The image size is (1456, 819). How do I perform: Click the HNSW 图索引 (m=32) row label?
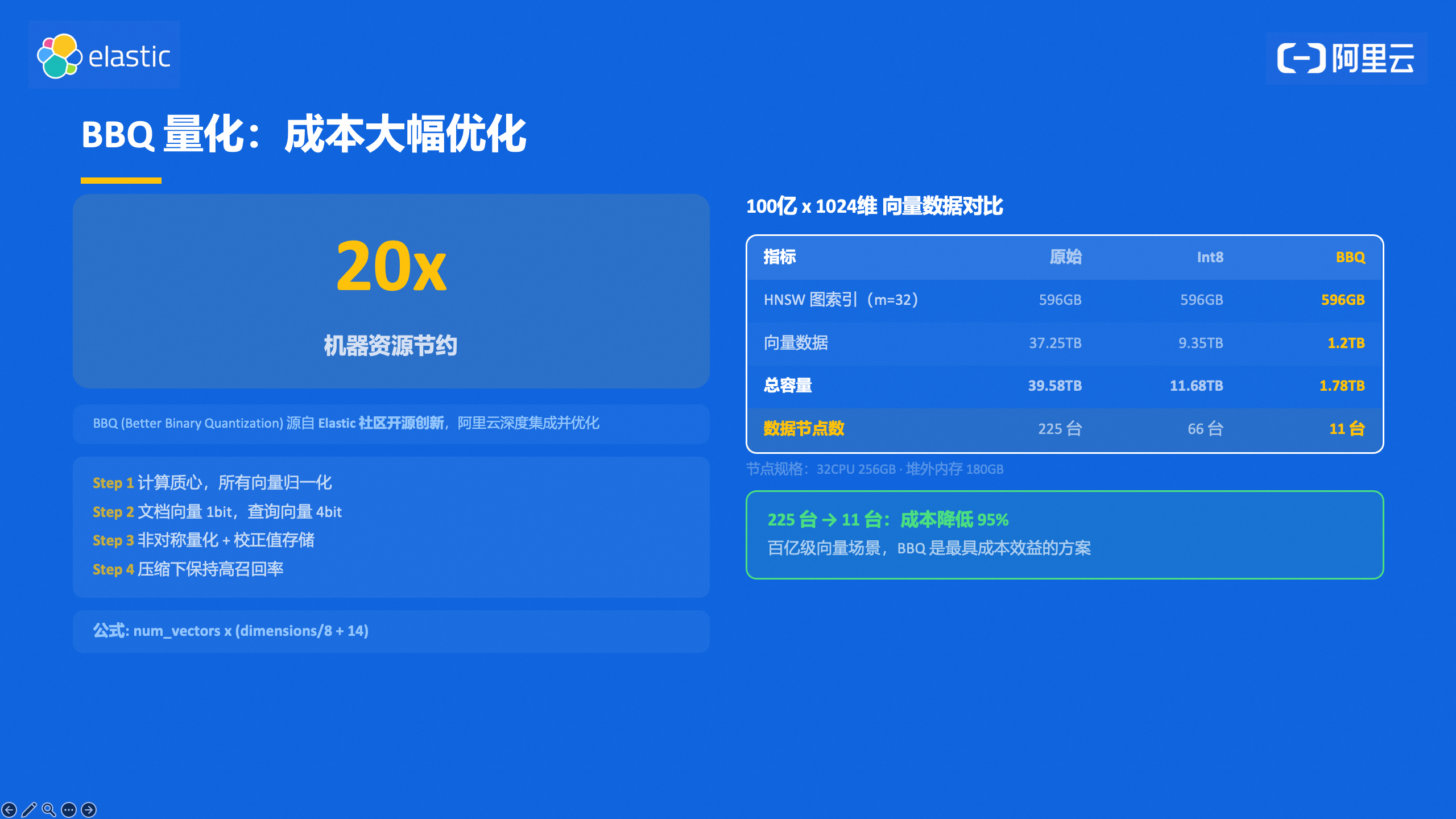point(841,300)
